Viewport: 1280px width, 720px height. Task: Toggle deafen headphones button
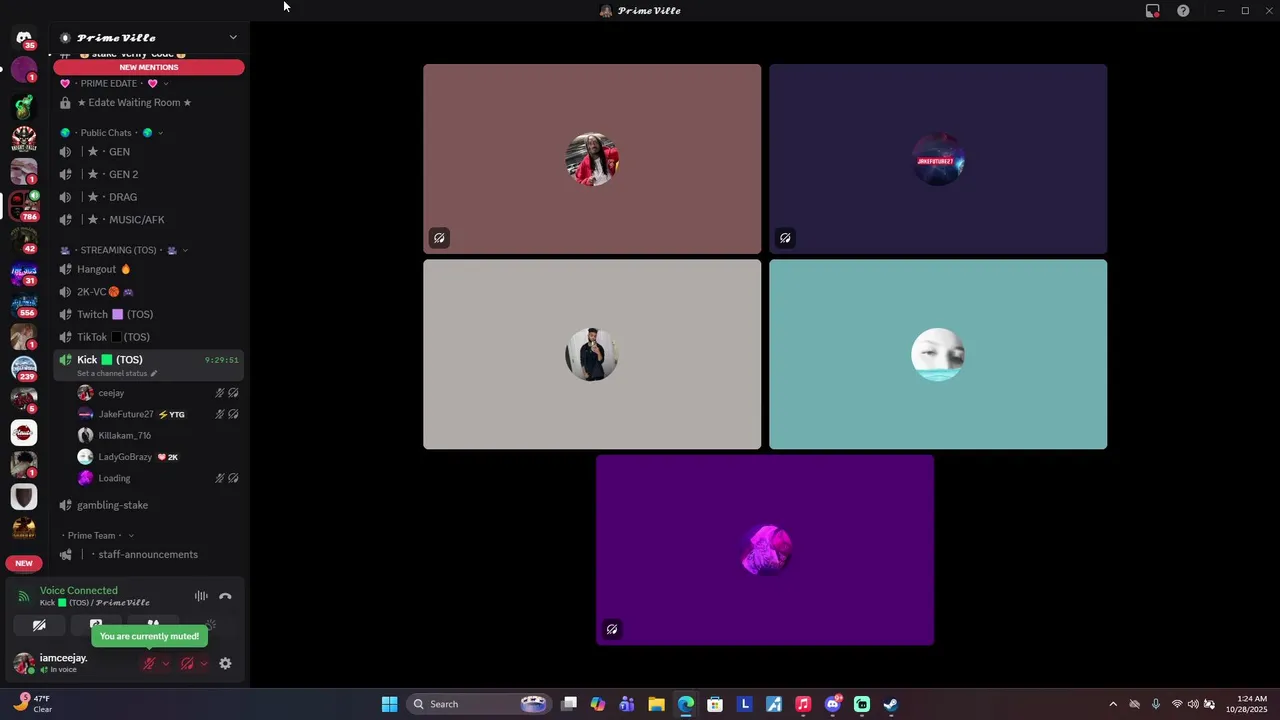click(187, 663)
